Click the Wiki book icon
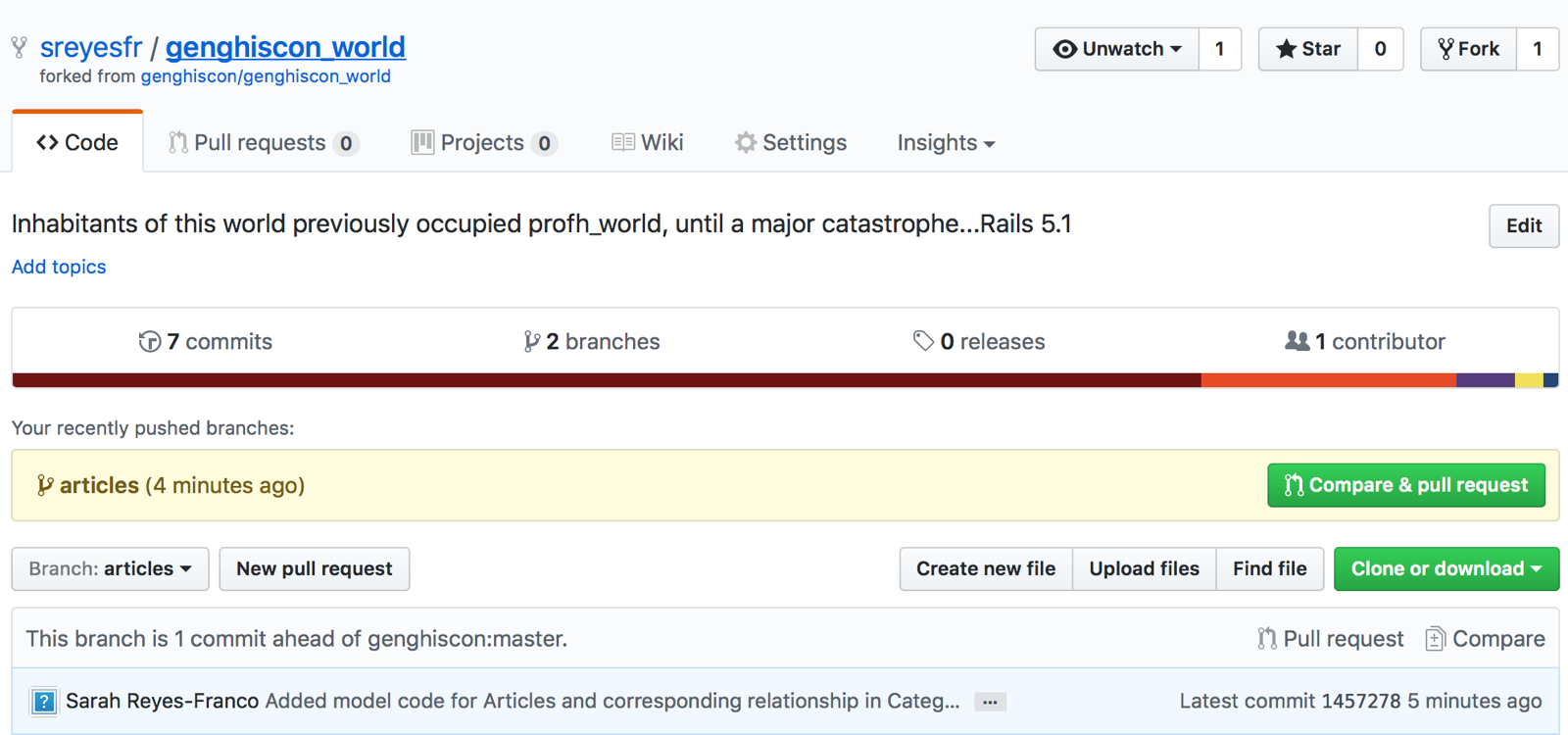 pyautogui.click(x=622, y=143)
